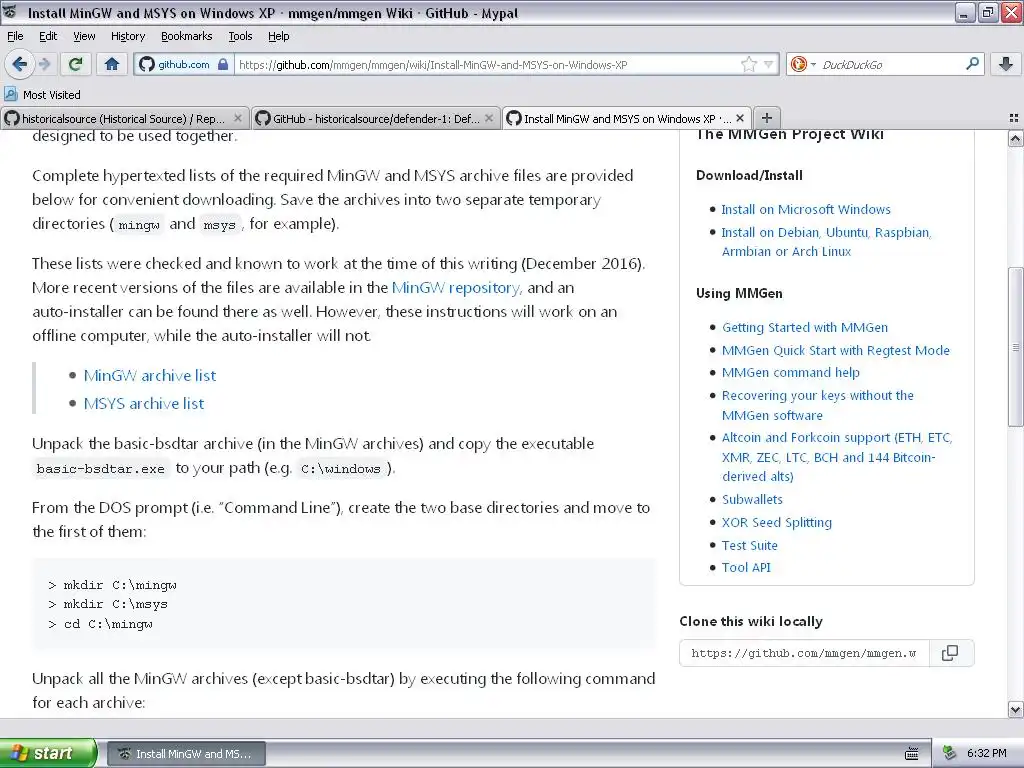Select the Install MinGW and MSYS tab

point(626,118)
